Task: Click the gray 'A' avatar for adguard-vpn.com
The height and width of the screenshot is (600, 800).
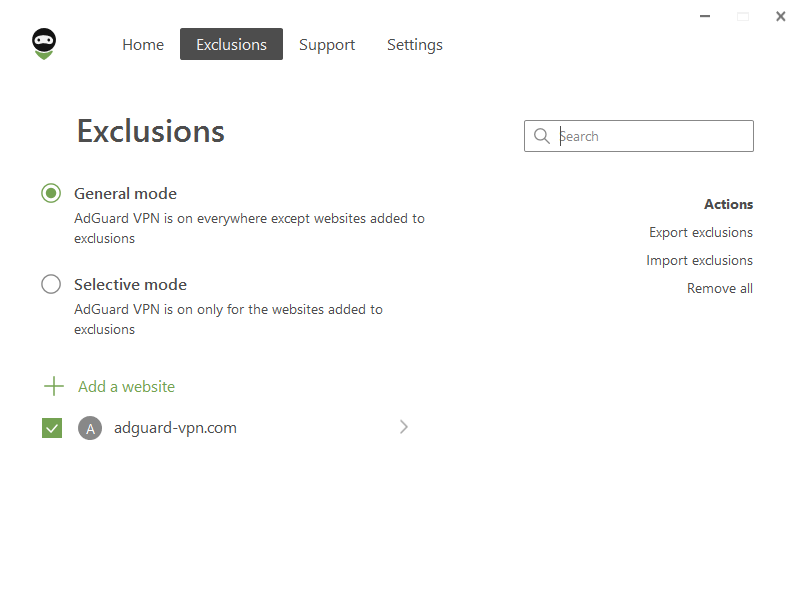Action: click(90, 428)
